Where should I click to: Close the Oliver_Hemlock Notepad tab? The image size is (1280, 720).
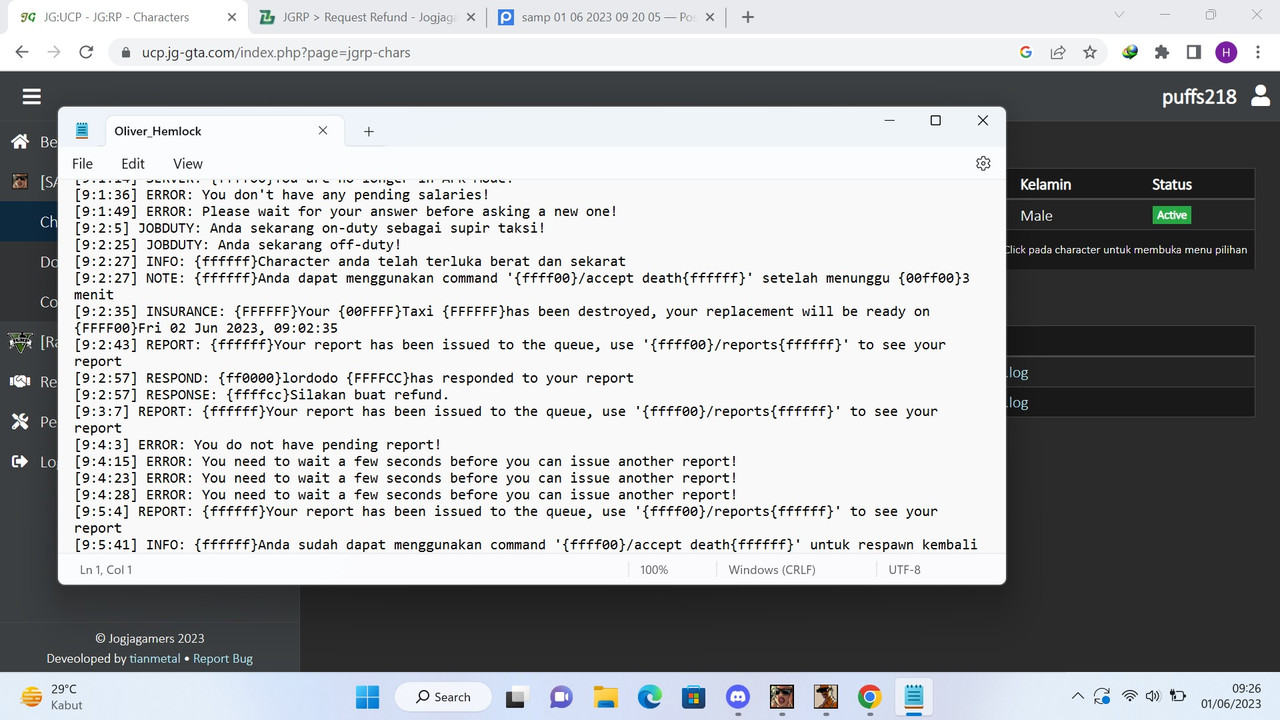pos(323,130)
